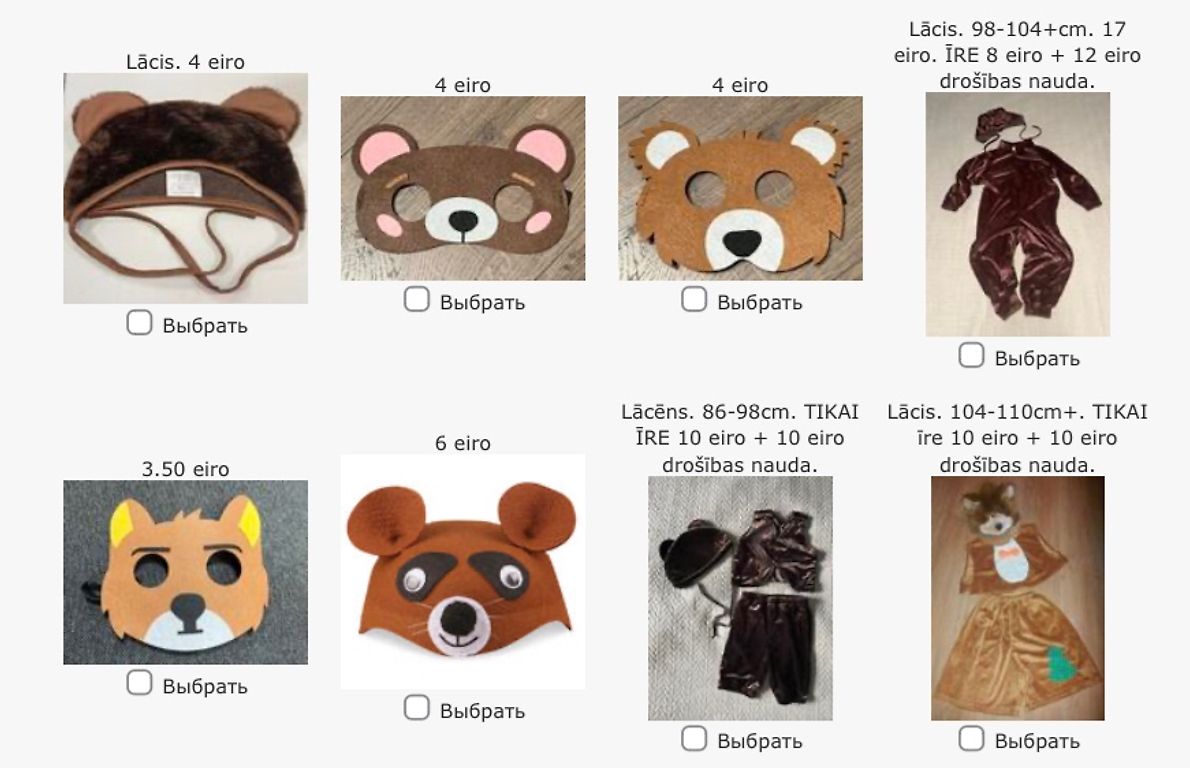Open the dark velvet bear jumpsuit photo
Image resolution: width=1190 pixels, height=768 pixels.
coord(1018,214)
